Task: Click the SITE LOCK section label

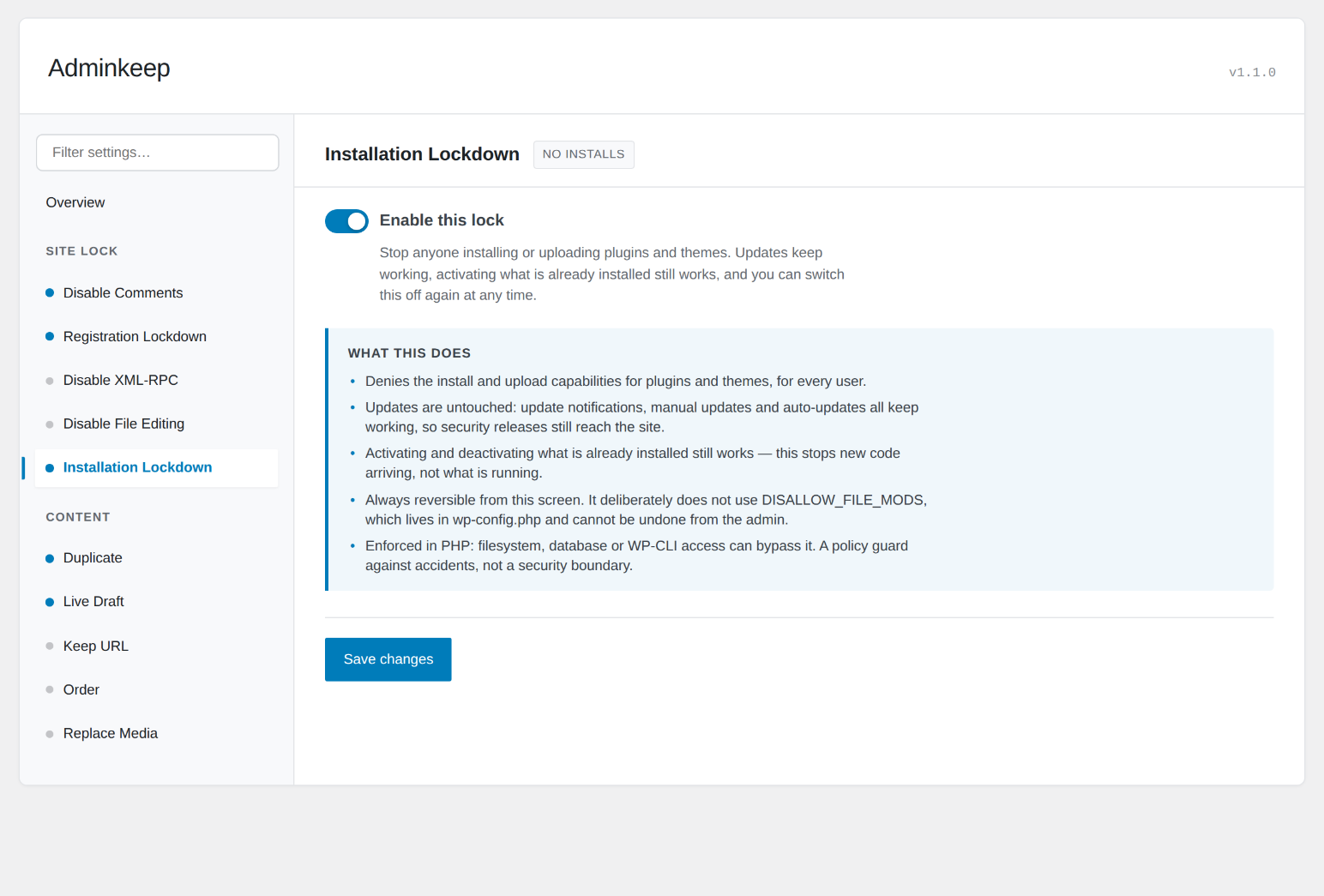Action: (x=81, y=251)
